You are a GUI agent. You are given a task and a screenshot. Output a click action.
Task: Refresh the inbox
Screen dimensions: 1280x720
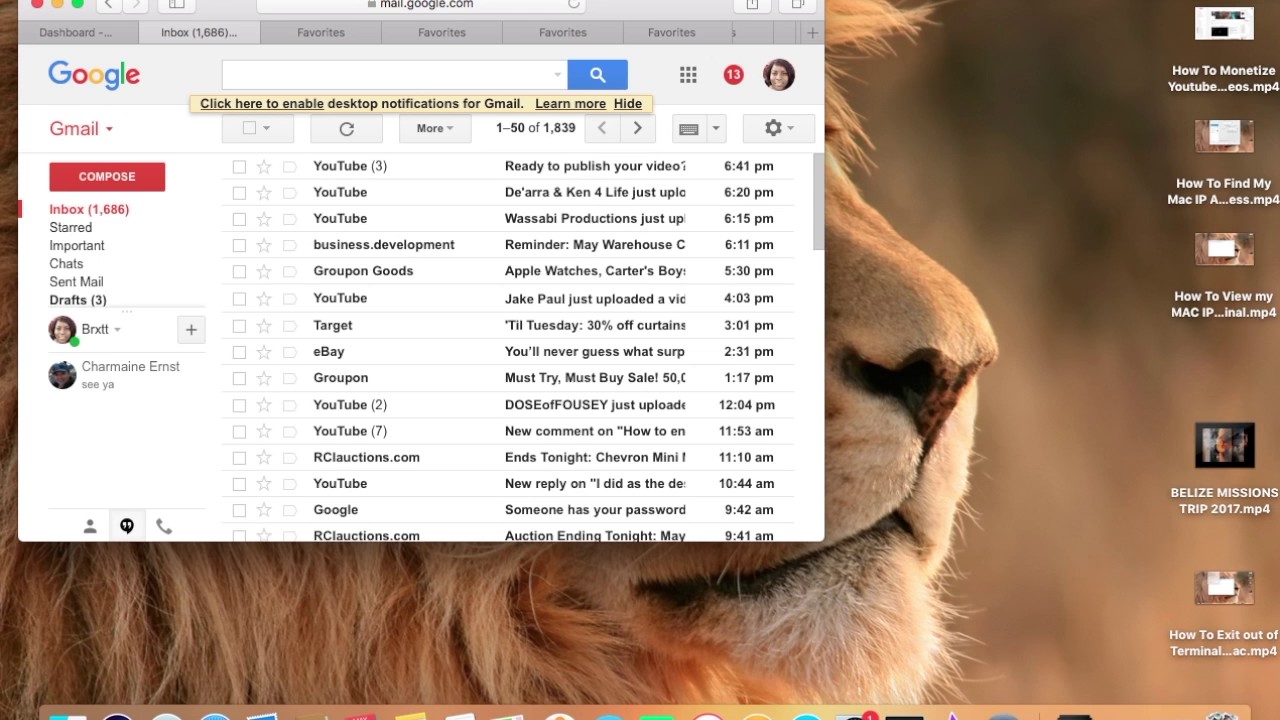(347, 128)
